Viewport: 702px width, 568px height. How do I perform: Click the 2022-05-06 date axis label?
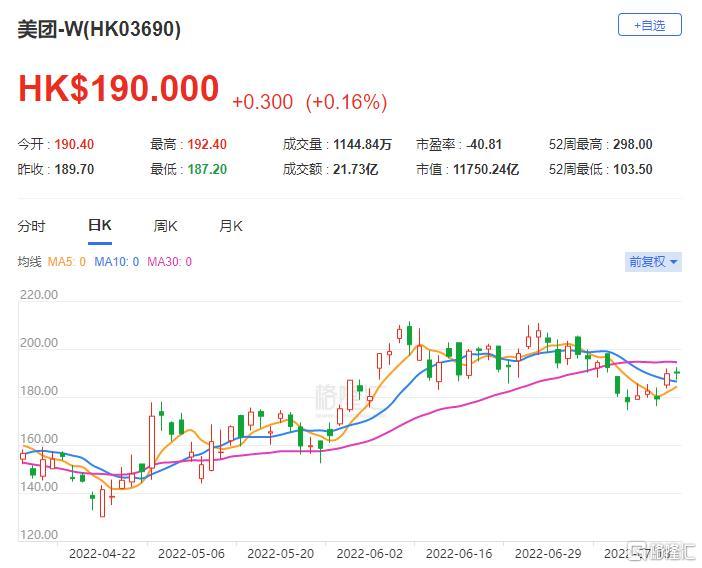tap(191, 554)
